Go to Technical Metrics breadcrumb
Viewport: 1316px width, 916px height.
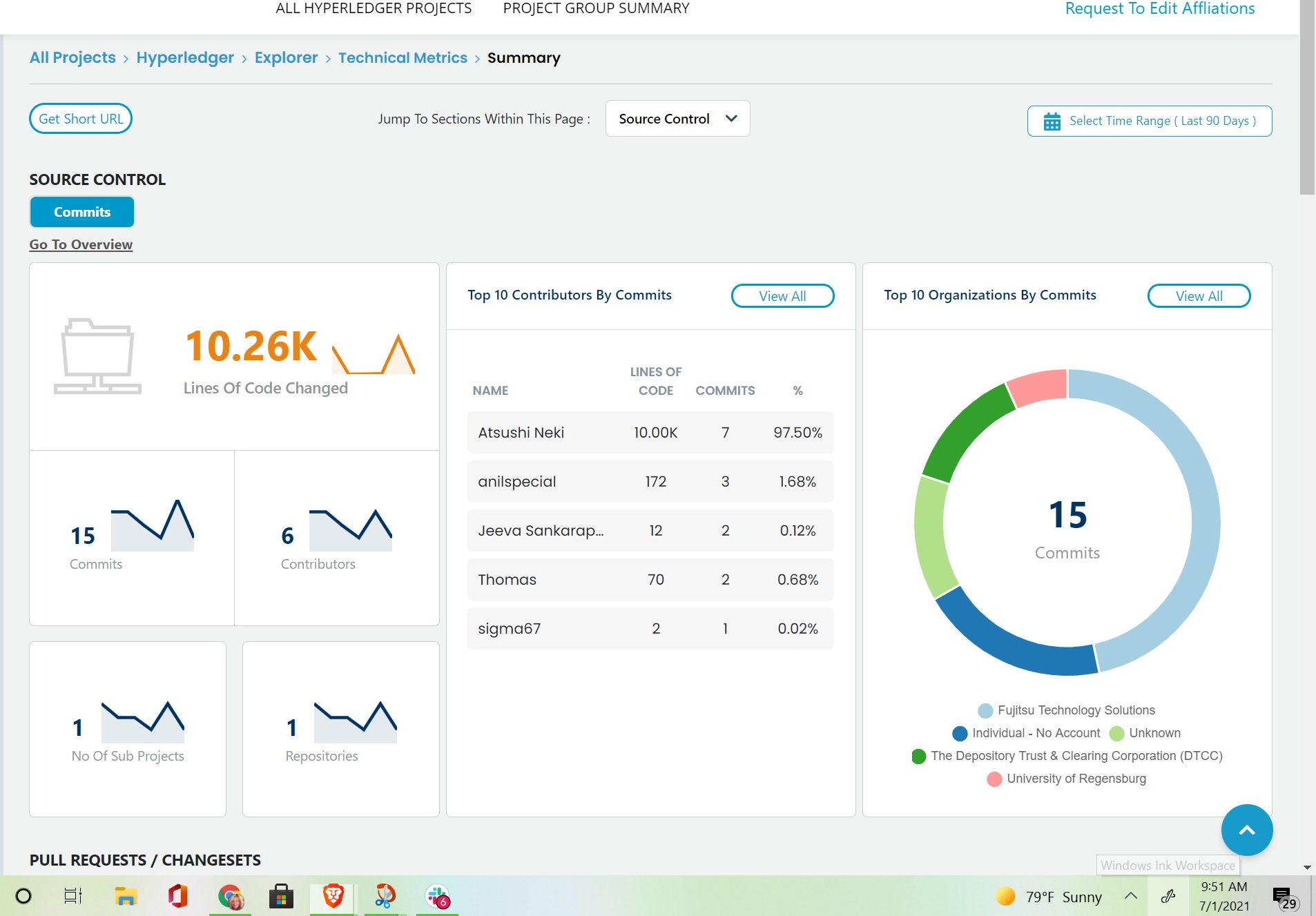point(403,58)
